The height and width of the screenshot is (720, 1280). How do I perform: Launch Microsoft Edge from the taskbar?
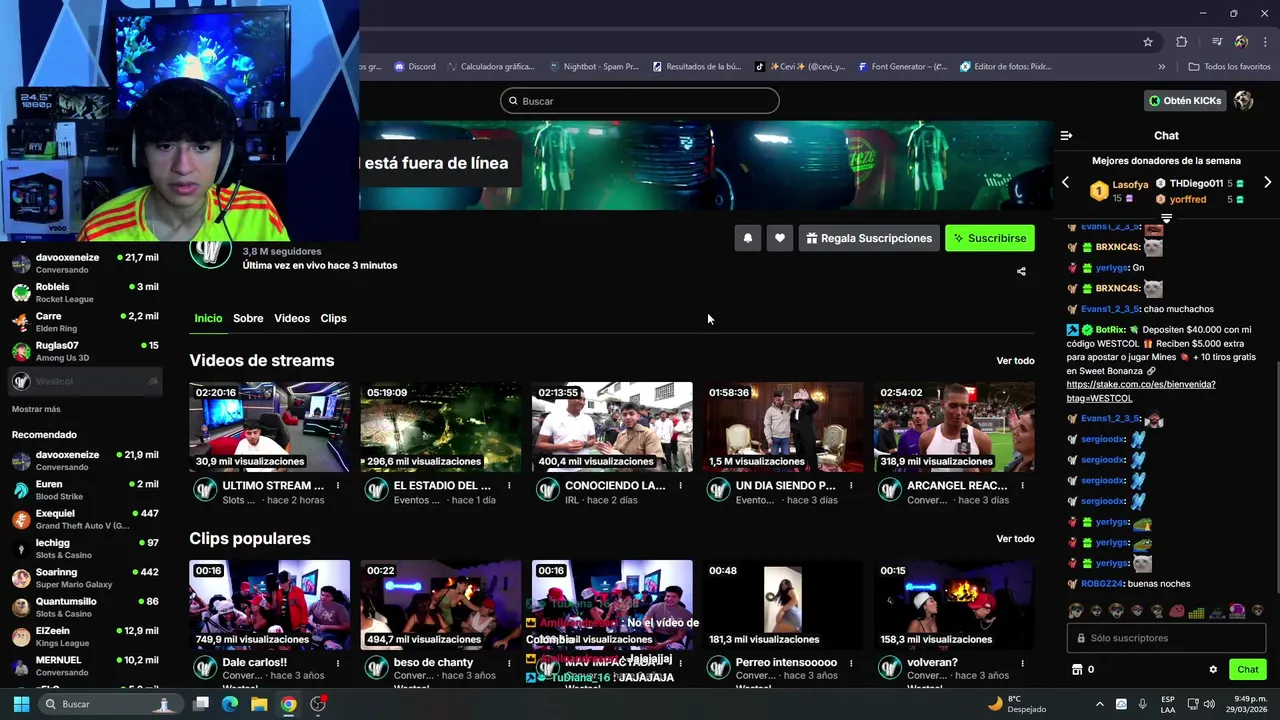tap(230, 704)
